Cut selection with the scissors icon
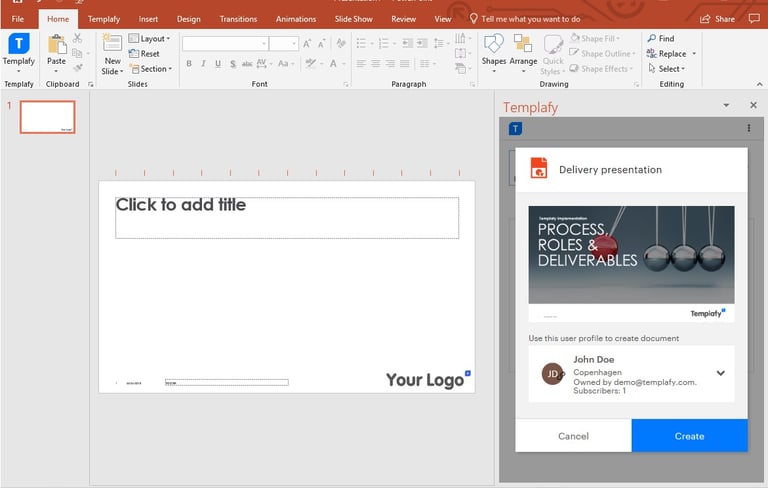 (x=77, y=38)
